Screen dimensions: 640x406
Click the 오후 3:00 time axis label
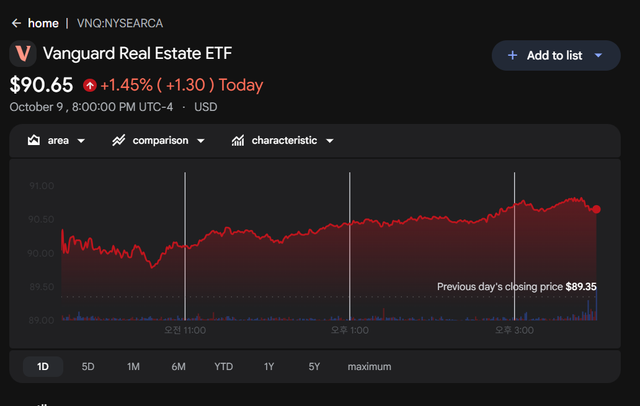coord(514,330)
